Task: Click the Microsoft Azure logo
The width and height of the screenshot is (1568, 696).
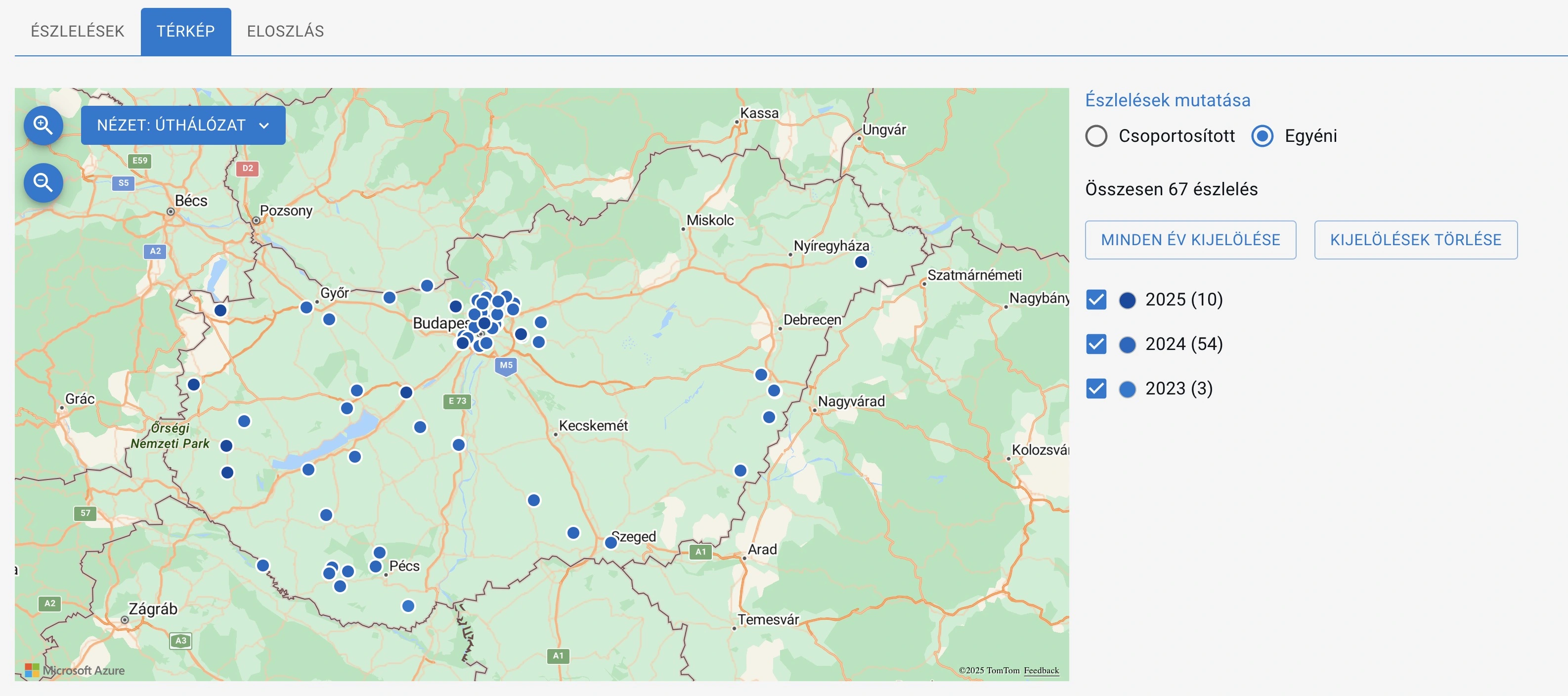Action: (75, 670)
